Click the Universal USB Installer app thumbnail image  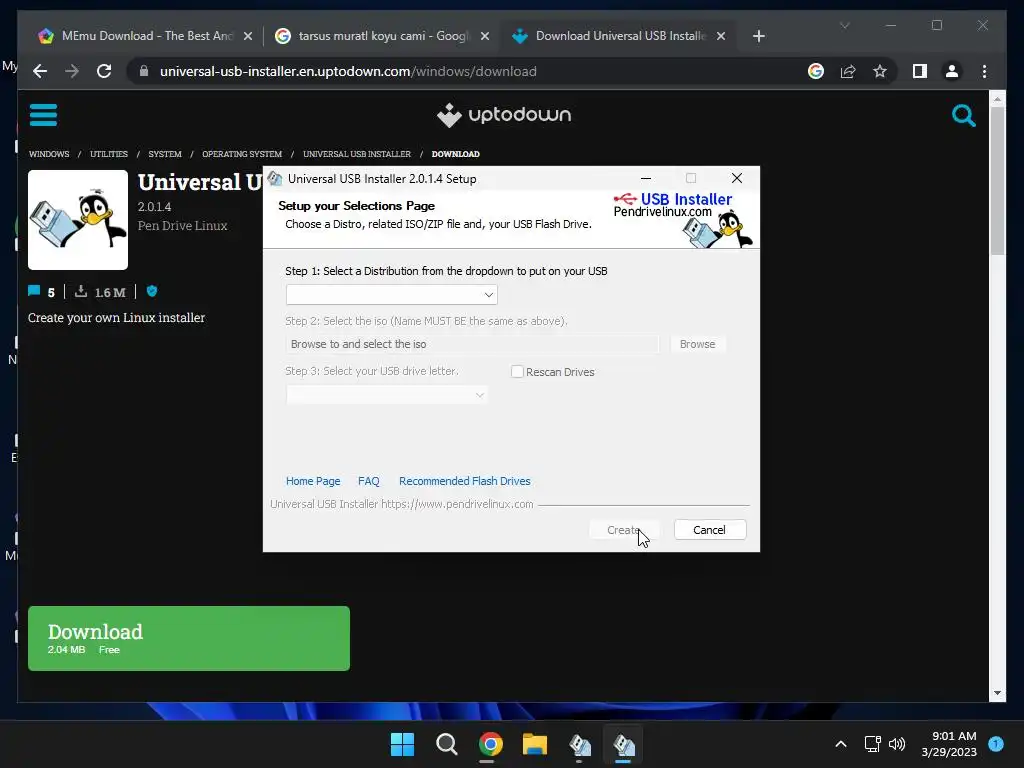point(78,220)
